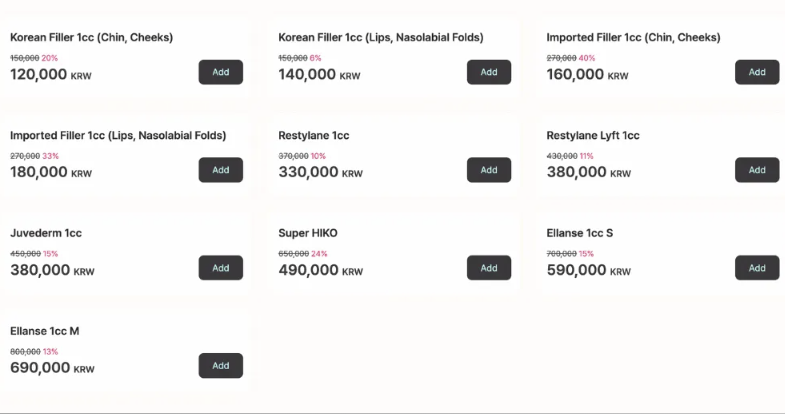Click the 160,000 KRW discounted price

click(x=587, y=74)
